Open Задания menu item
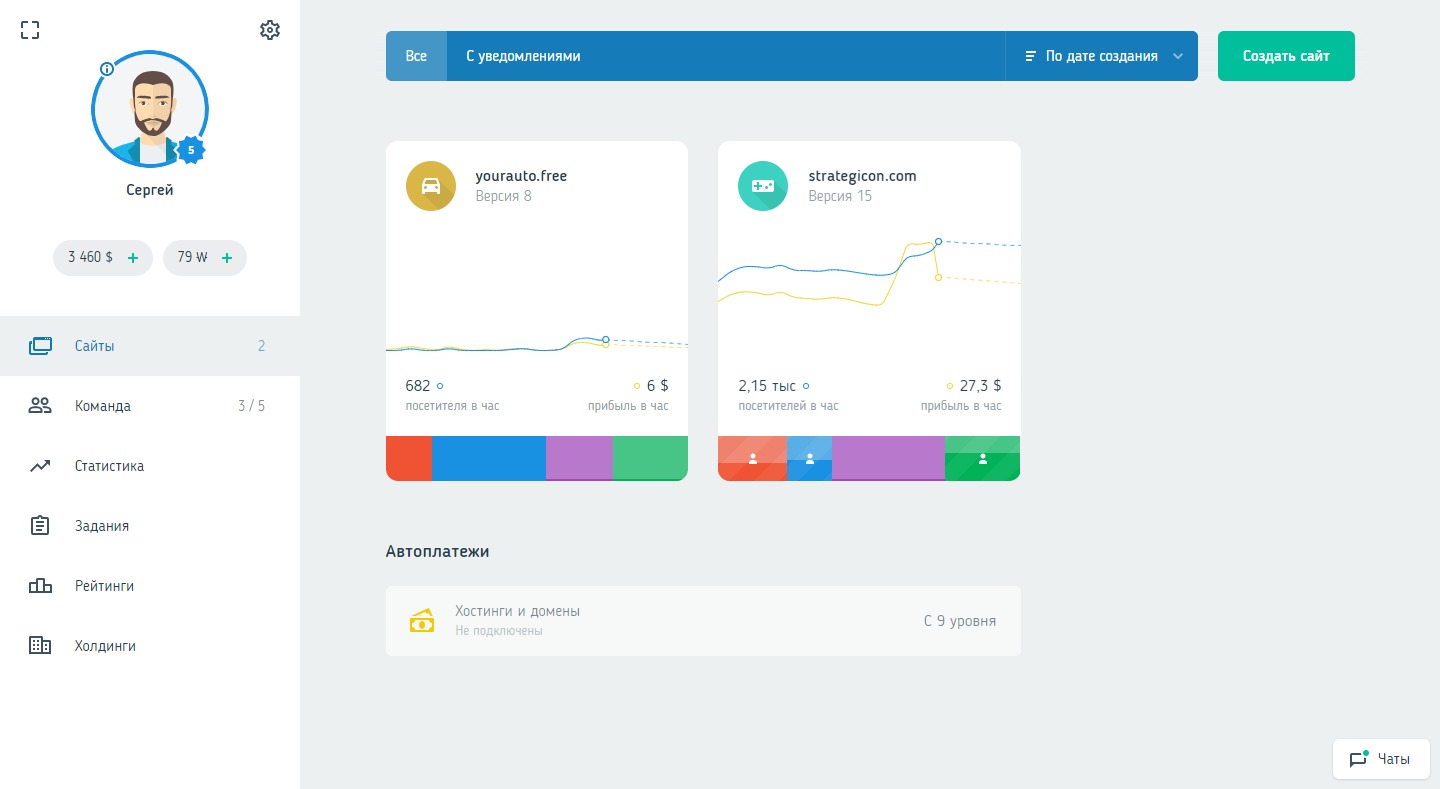The width and height of the screenshot is (1440, 789). 102,526
